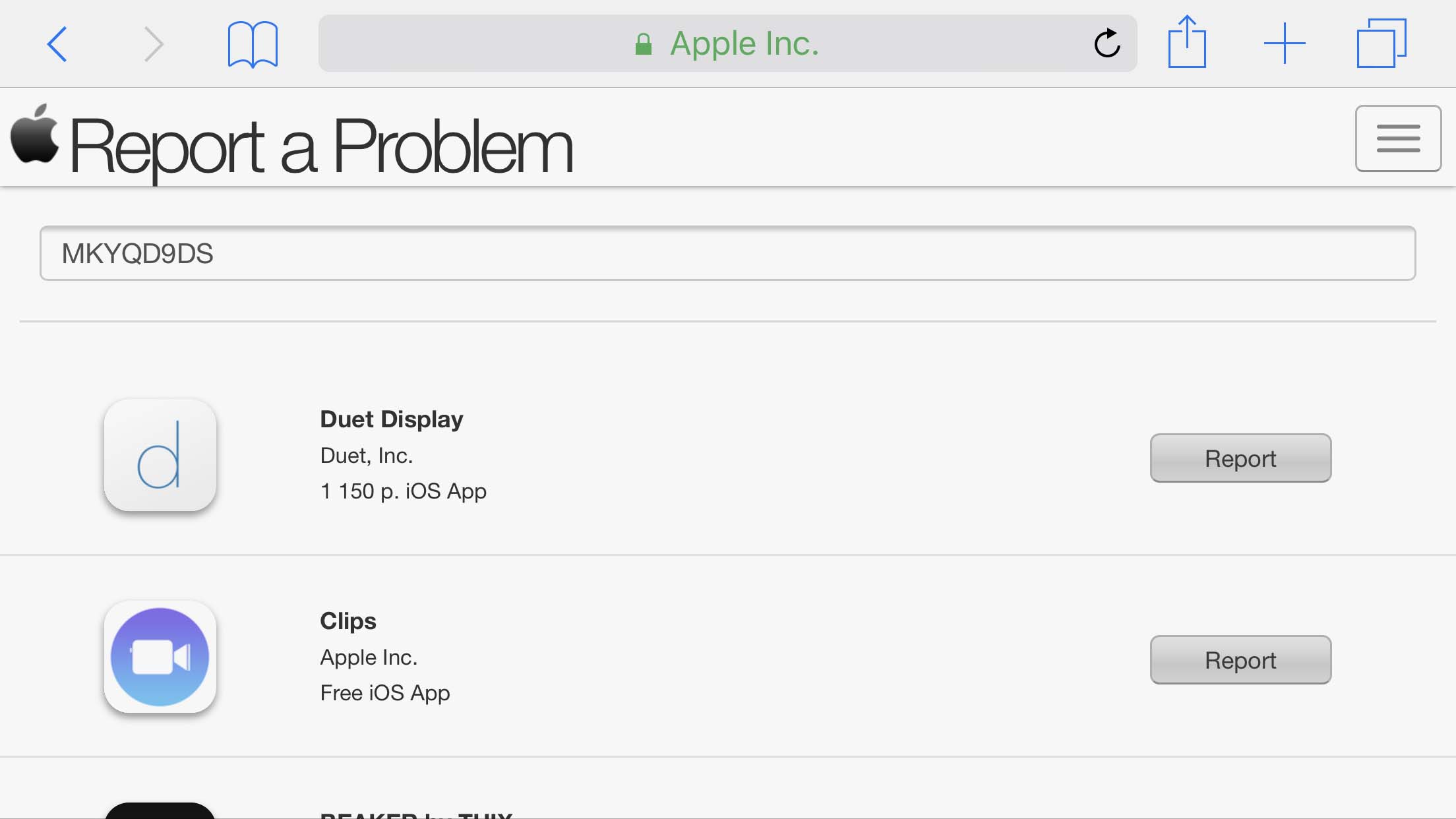
Task: Open the bookmarks book icon
Action: click(253, 44)
